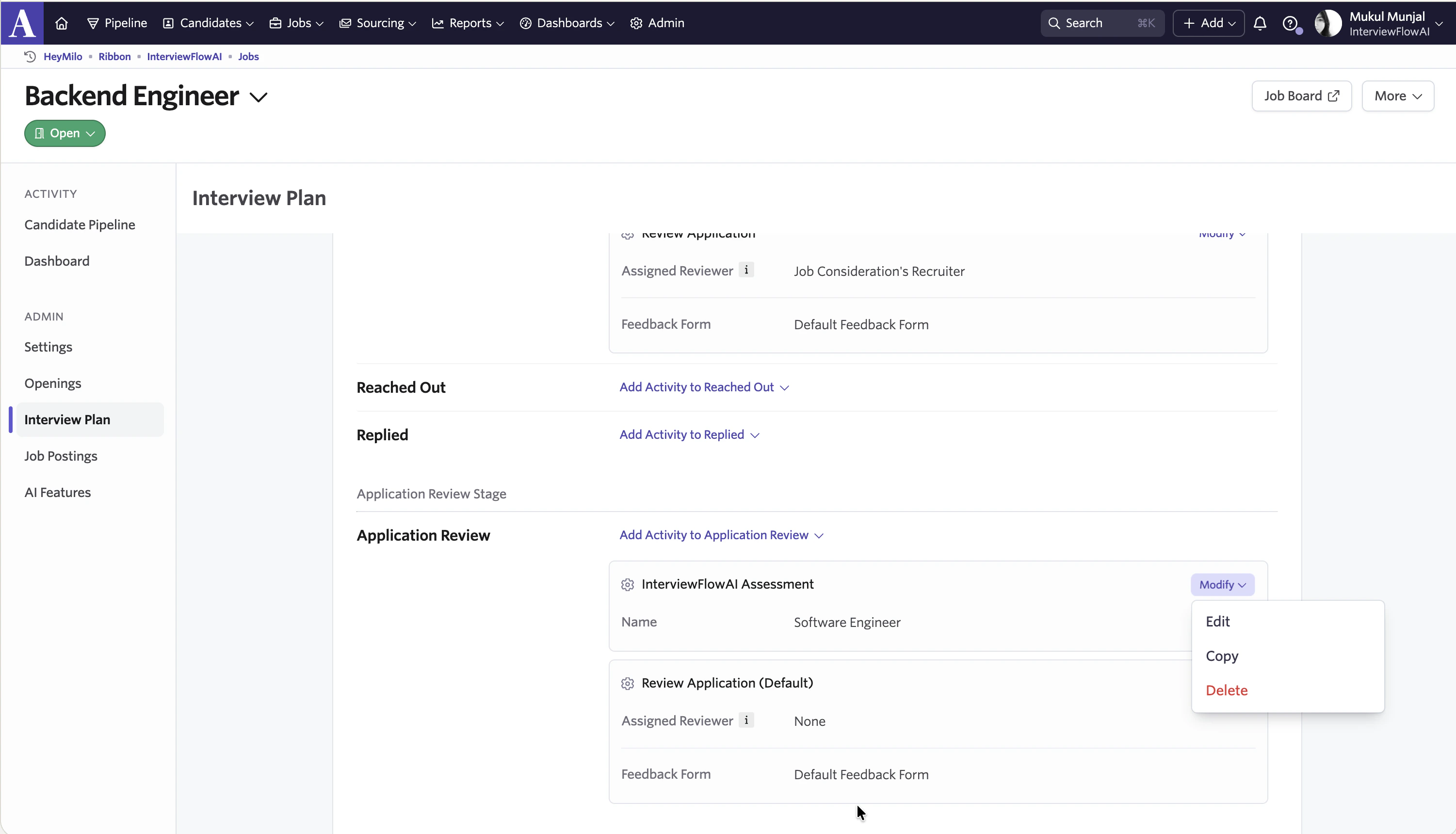Click the help icon near the profile avatar
The image size is (1456, 834).
[x=1291, y=23]
